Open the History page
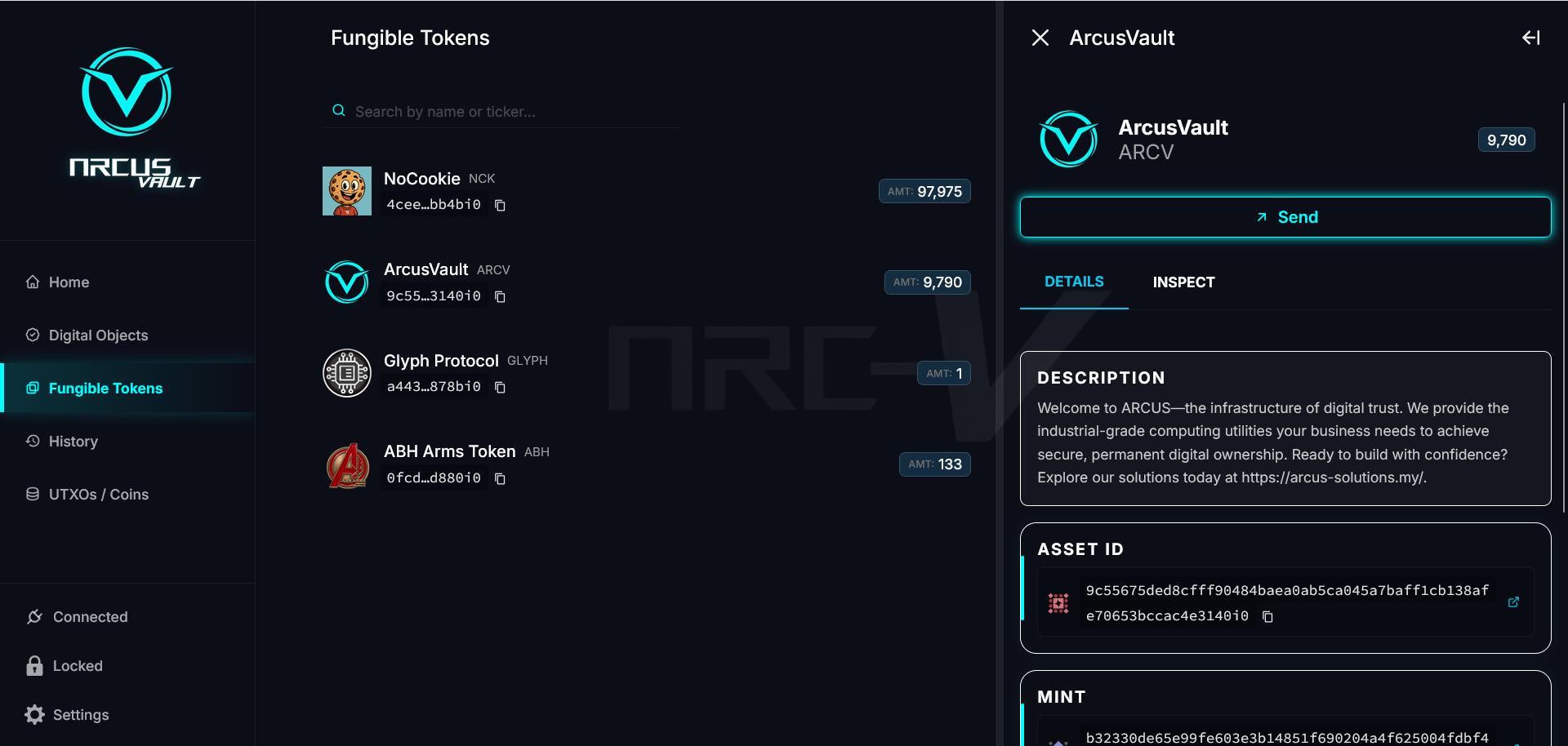Screen dimensions: 1568x746 pos(73,442)
